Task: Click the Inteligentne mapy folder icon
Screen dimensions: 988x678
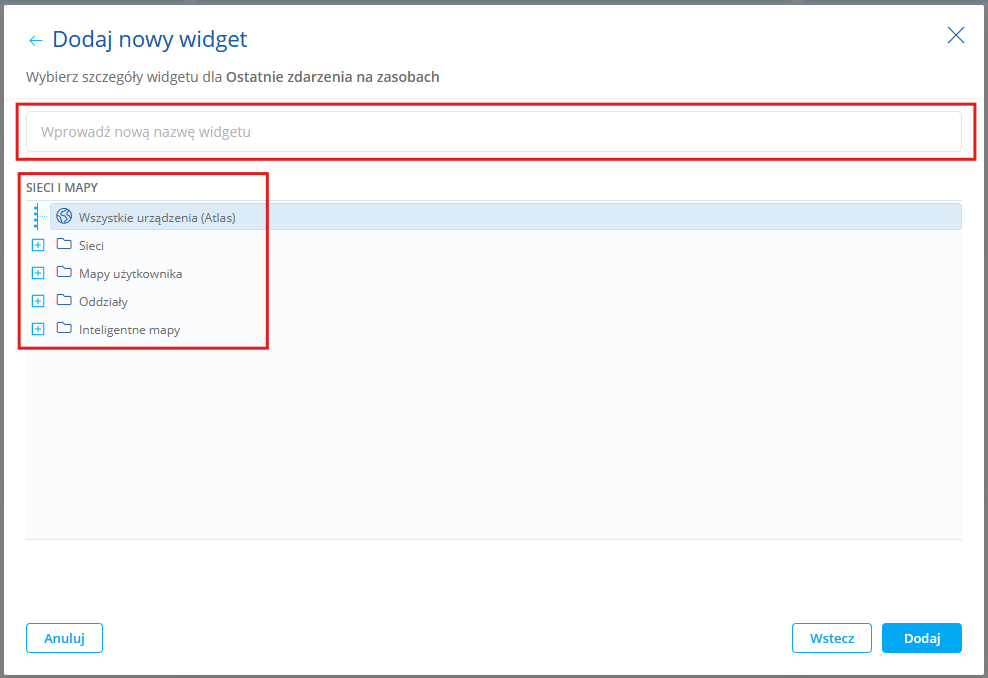Action: tap(64, 329)
